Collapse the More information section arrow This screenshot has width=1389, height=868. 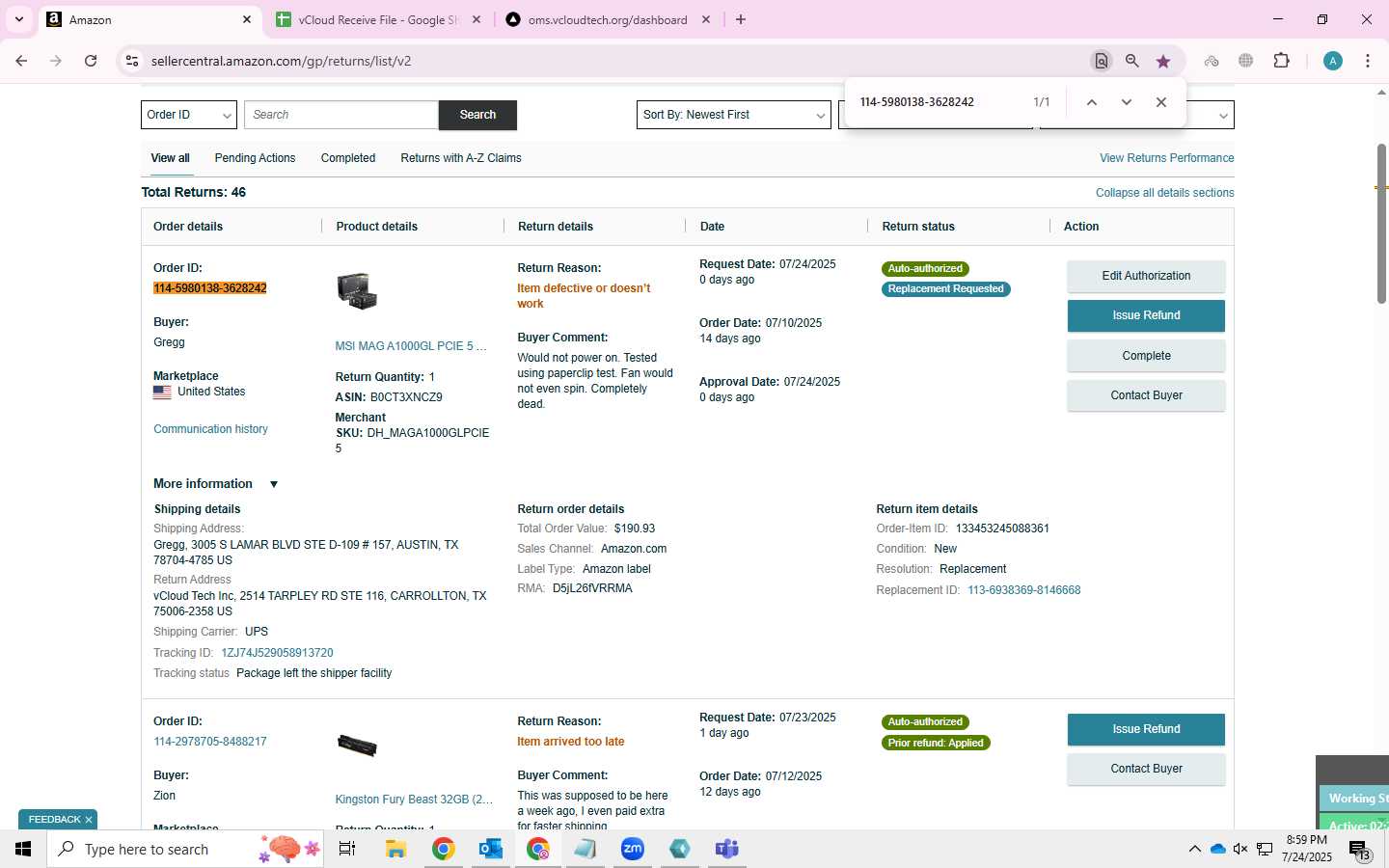click(274, 484)
